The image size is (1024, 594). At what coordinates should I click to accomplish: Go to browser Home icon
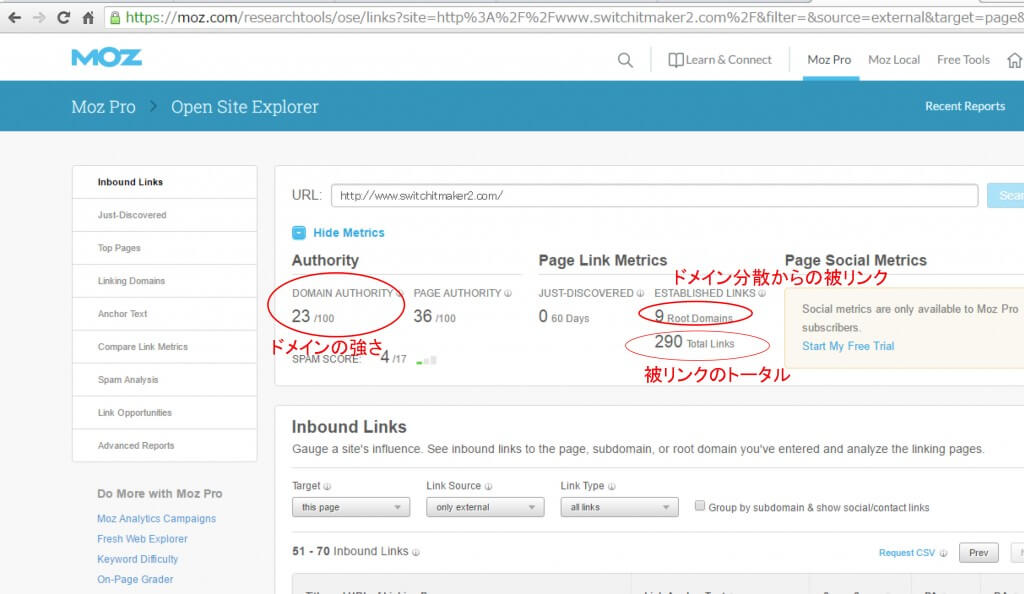(88, 18)
